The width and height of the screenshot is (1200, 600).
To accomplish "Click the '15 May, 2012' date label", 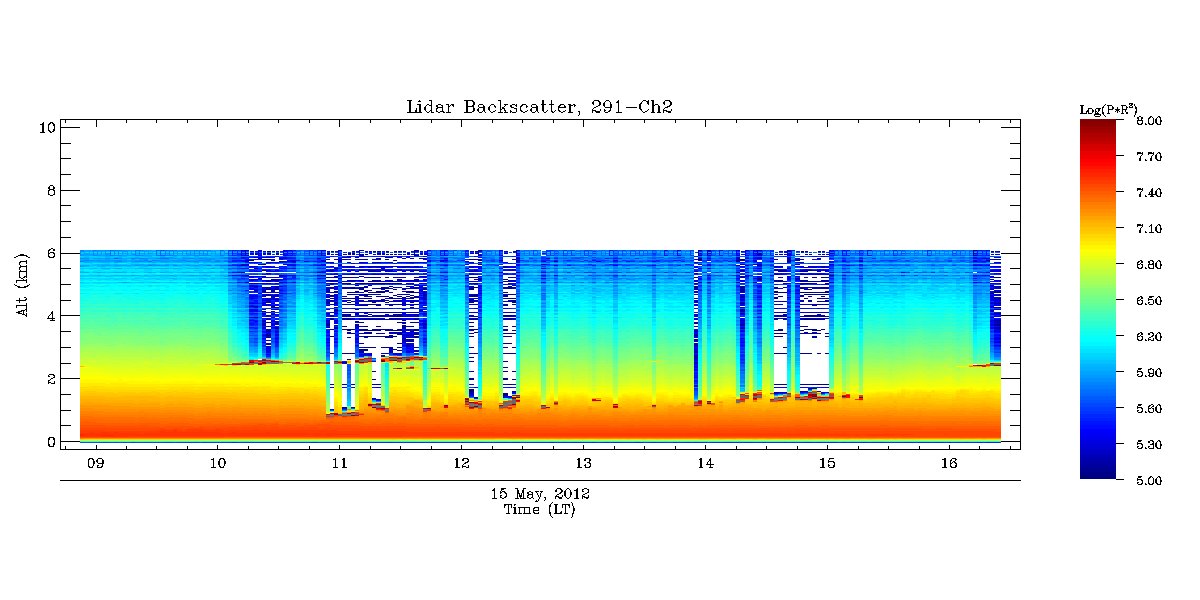I will [x=540, y=495].
